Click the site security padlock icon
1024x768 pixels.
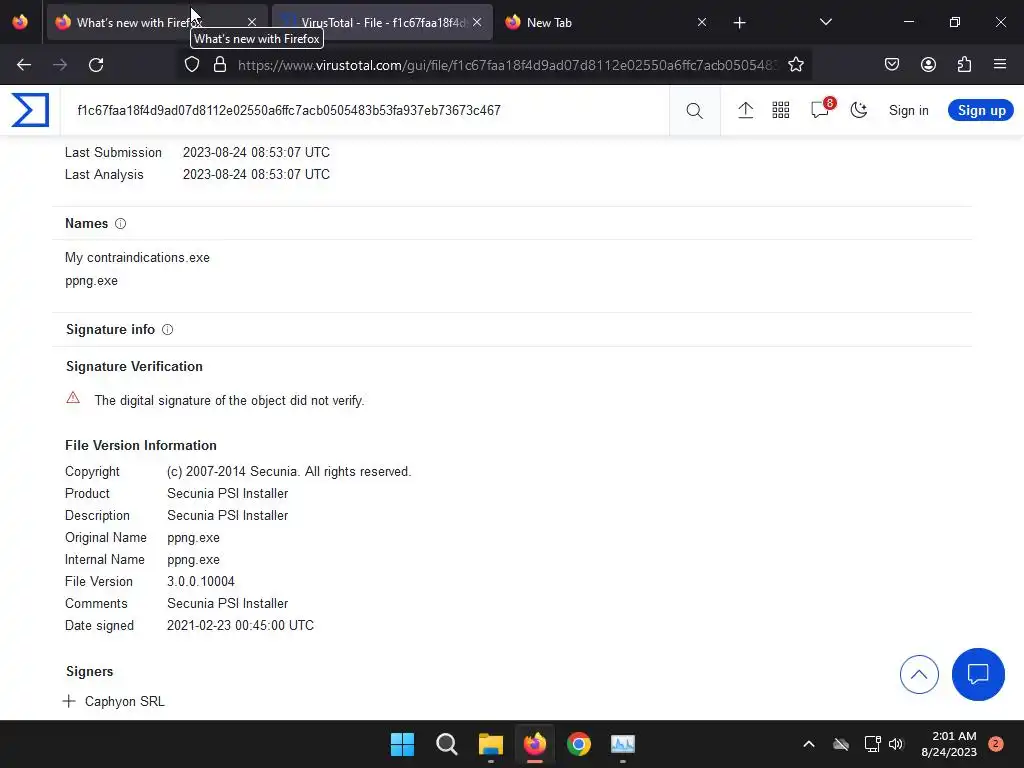coord(220,65)
